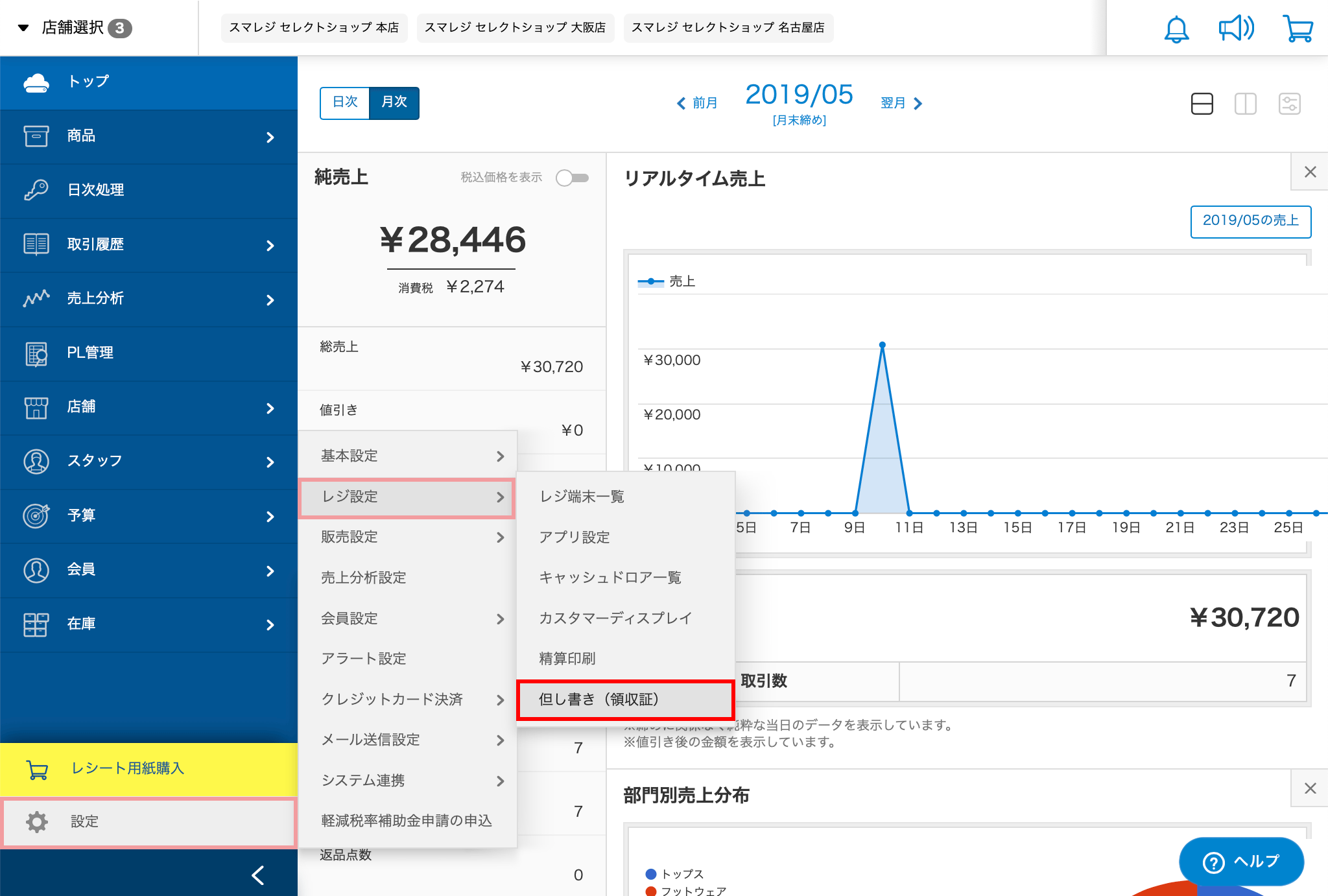Image resolution: width=1328 pixels, height=896 pixels.
Task: Select カスタマーディスプレイ menu entry
Action: coord(626,618)
